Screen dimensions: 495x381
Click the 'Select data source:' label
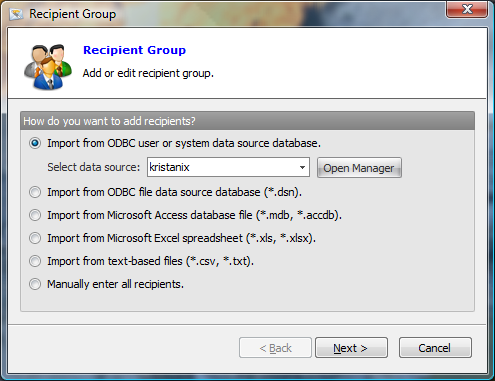point(94,167)
